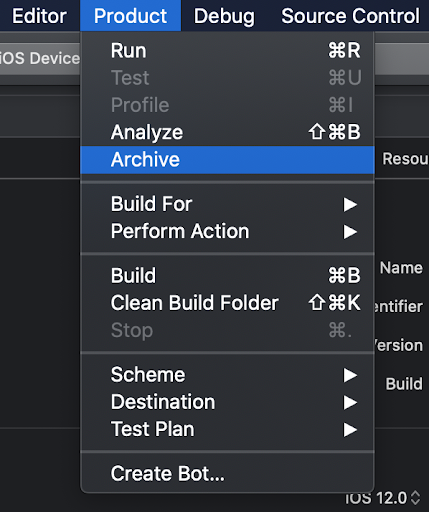Close the Product menu via its title

tap(130, 16)
